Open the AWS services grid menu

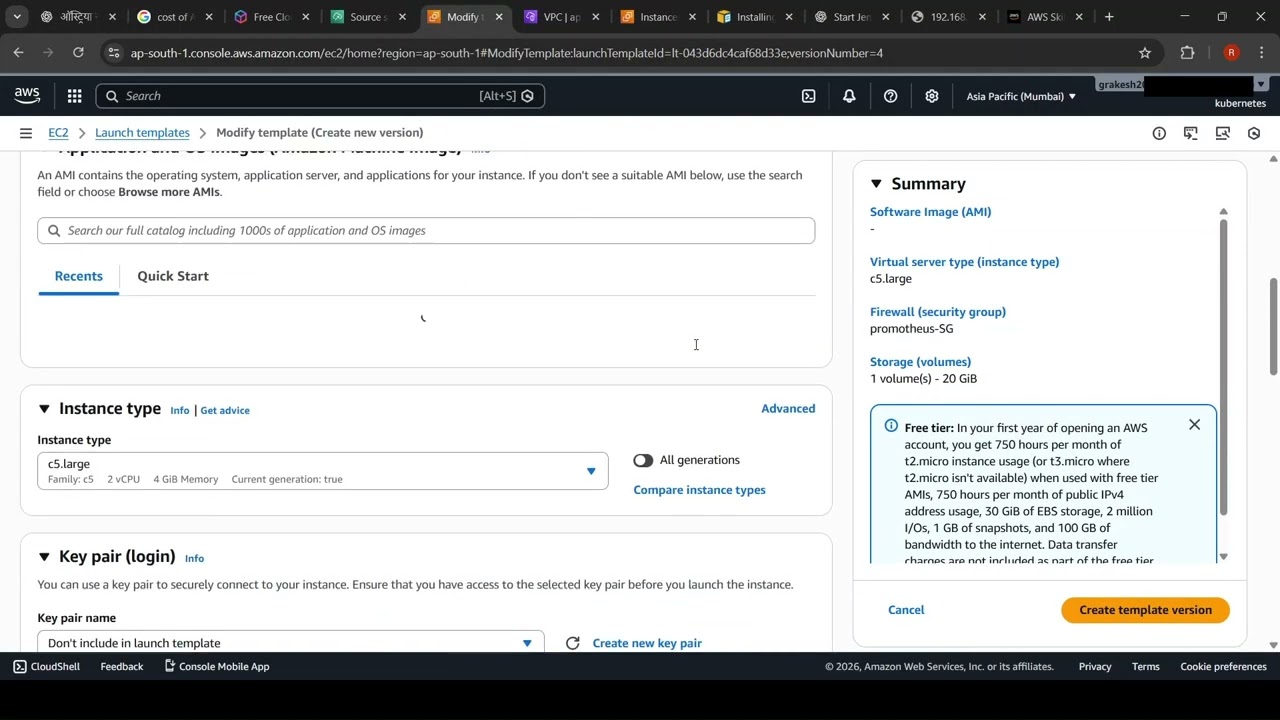74,96
